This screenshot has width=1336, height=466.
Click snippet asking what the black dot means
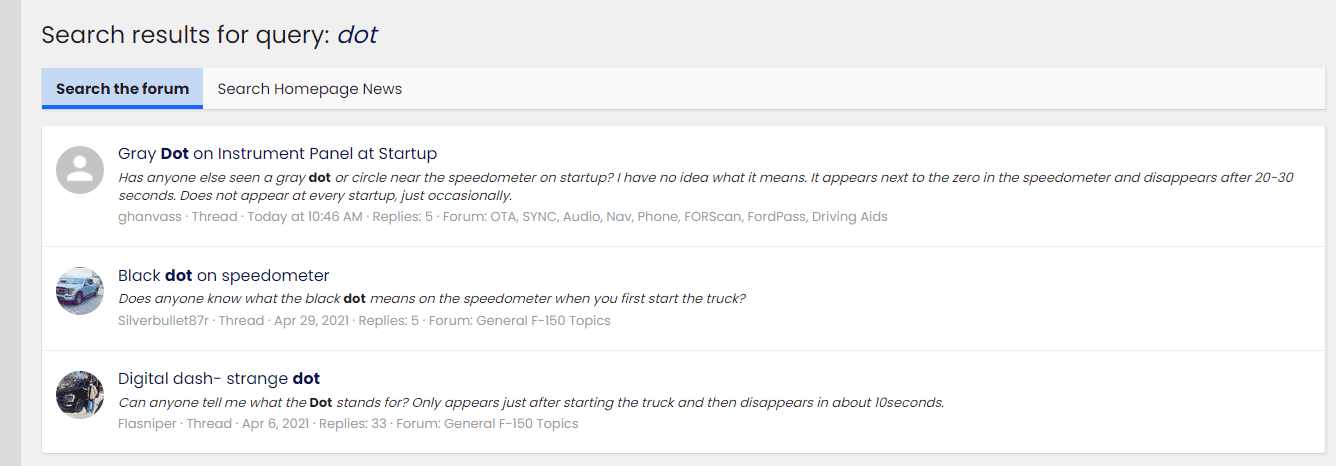(432, 299)
